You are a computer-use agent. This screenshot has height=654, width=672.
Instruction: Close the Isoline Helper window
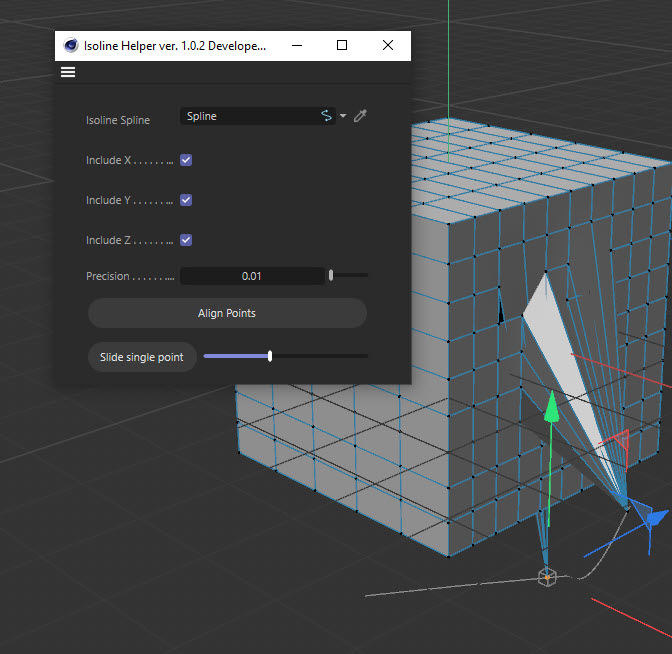[x=388, y=45]
